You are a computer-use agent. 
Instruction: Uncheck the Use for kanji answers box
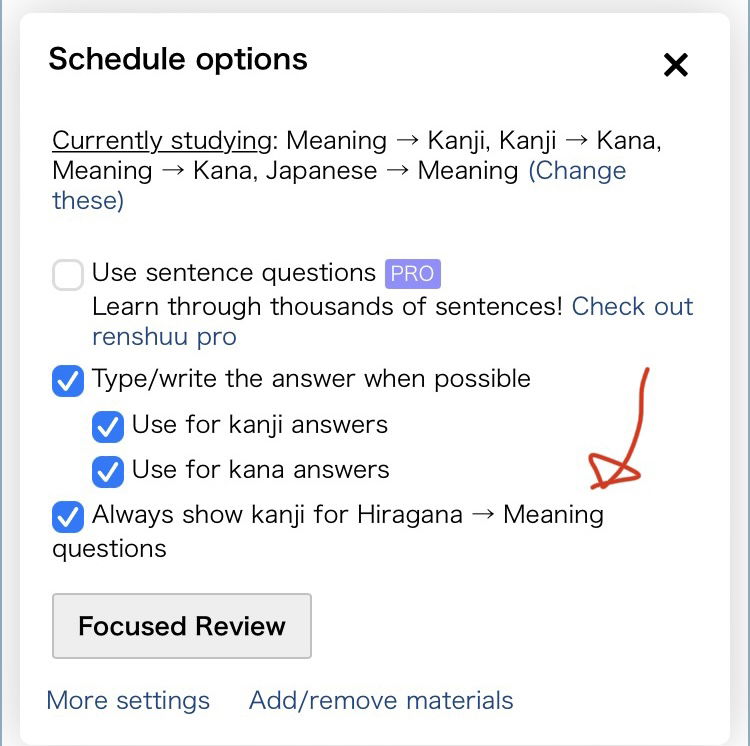click(108, 426)
